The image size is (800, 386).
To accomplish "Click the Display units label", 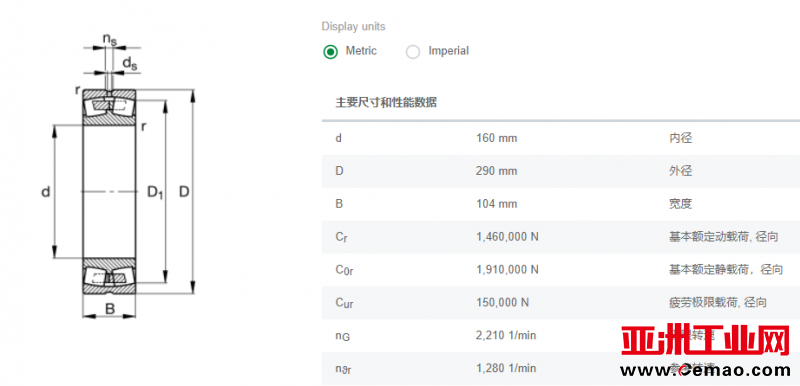I will coord(354,27).
